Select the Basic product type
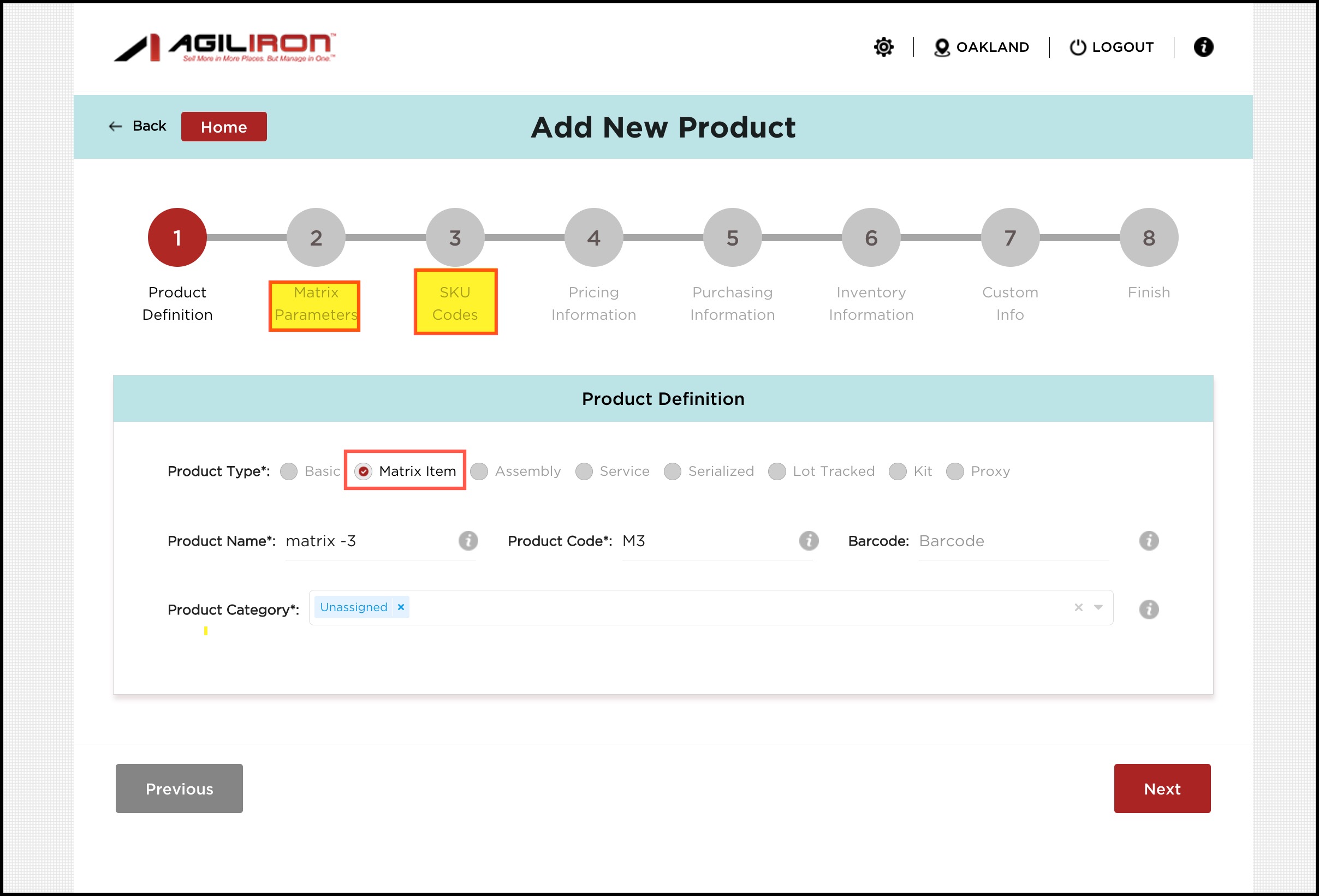 click(288, 471)
